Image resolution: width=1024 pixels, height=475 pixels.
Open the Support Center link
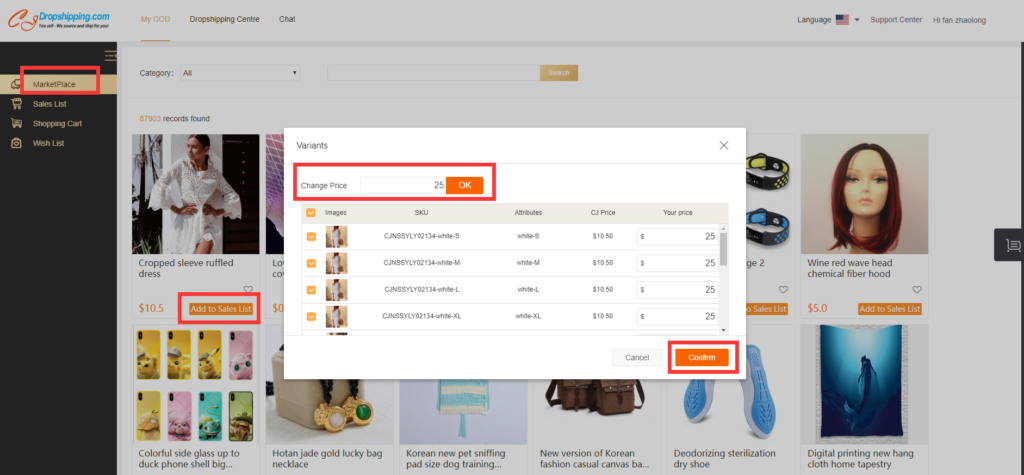click(896, 20)
